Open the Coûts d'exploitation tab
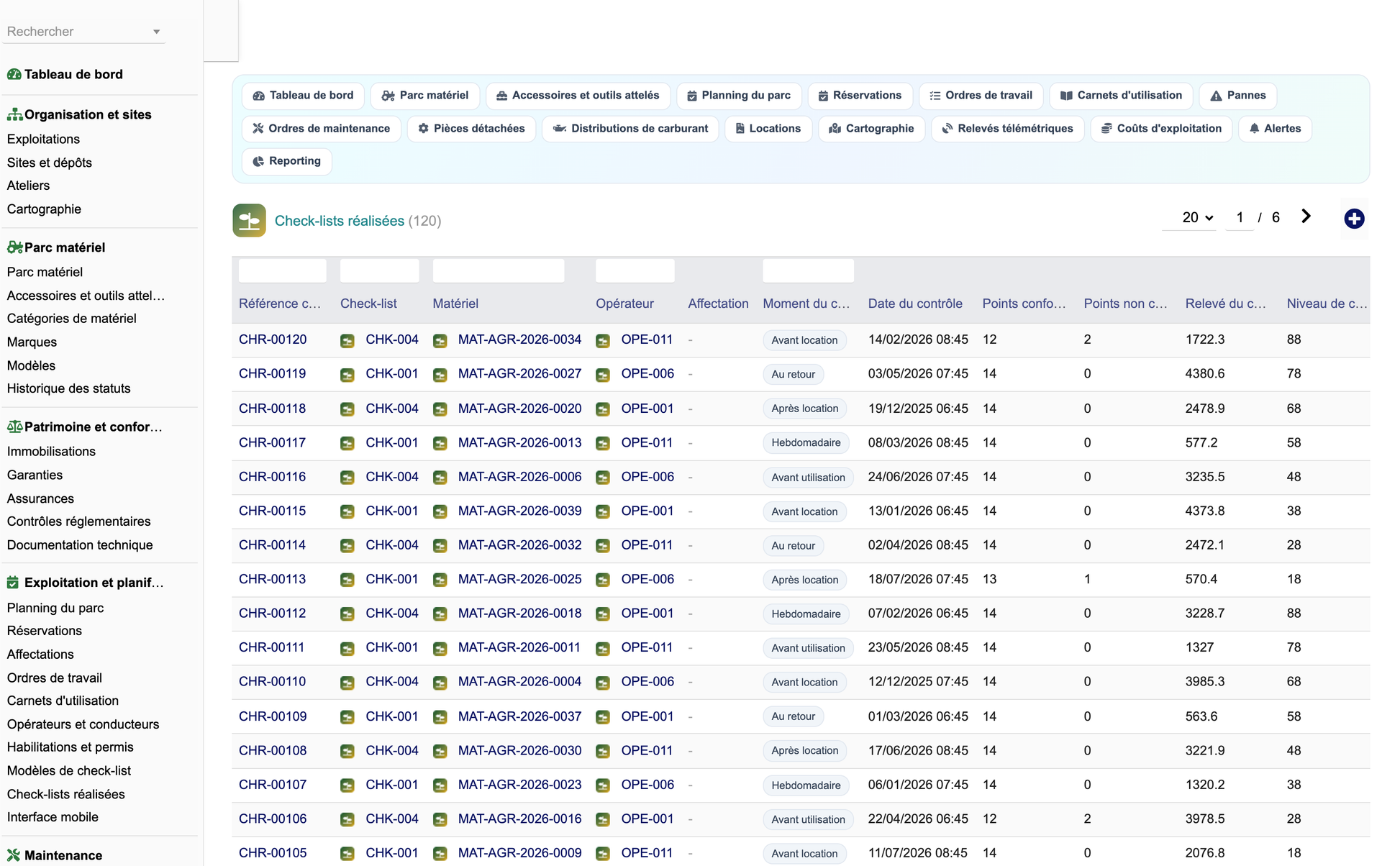The width and height of the screenshot is (1400, 866). 1161,129
